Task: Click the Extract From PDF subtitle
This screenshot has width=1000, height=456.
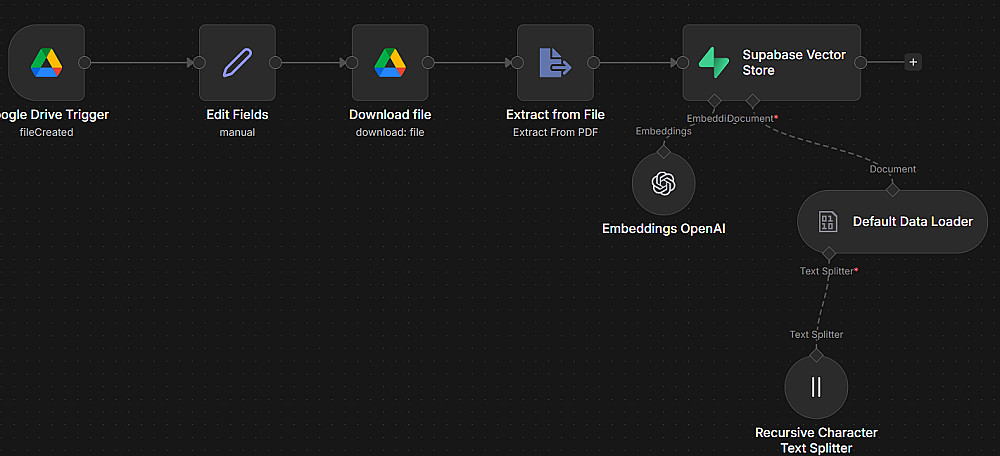Action: tap(555, 133)
